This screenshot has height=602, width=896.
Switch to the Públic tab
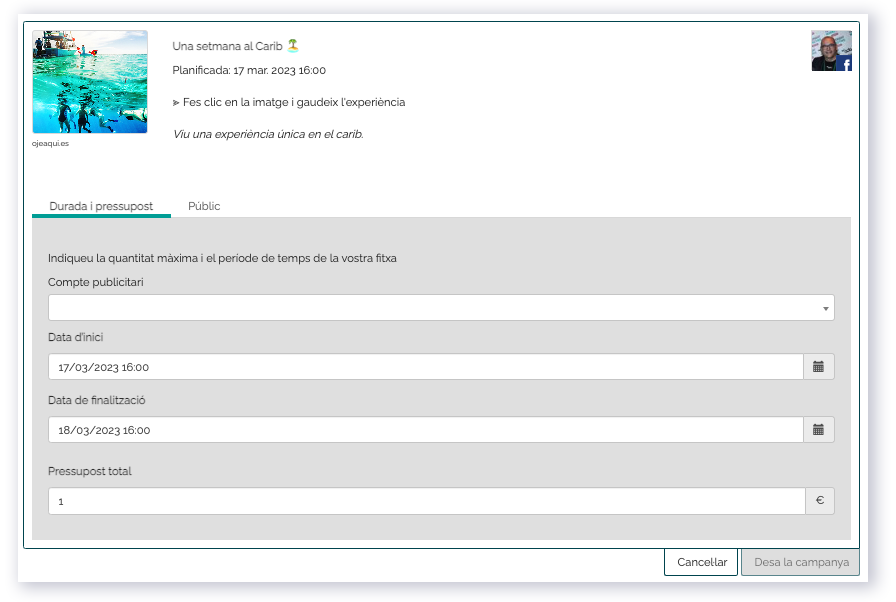click(x=204, y=206)
